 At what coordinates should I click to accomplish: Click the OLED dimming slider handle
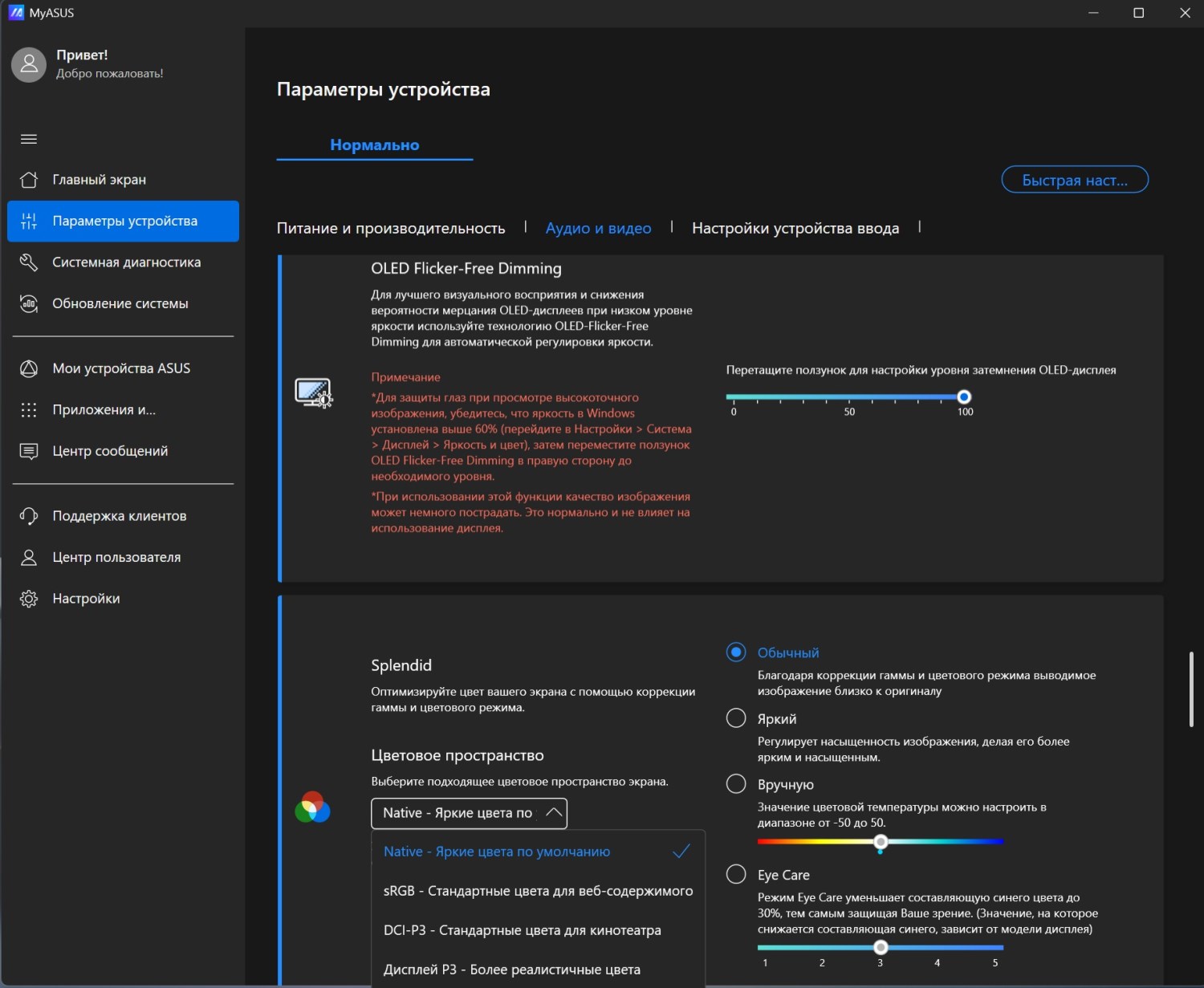[964, 396]
